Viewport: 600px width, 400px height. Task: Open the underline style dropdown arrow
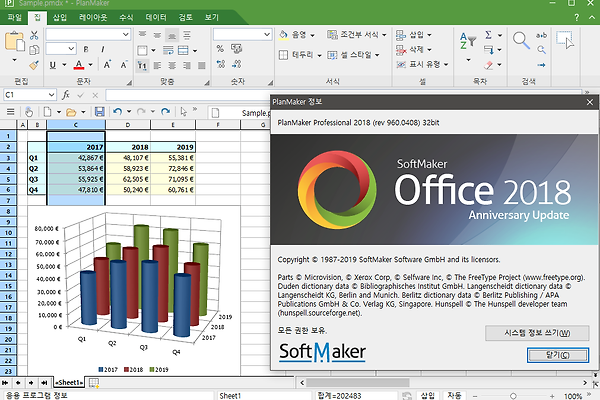64,65
